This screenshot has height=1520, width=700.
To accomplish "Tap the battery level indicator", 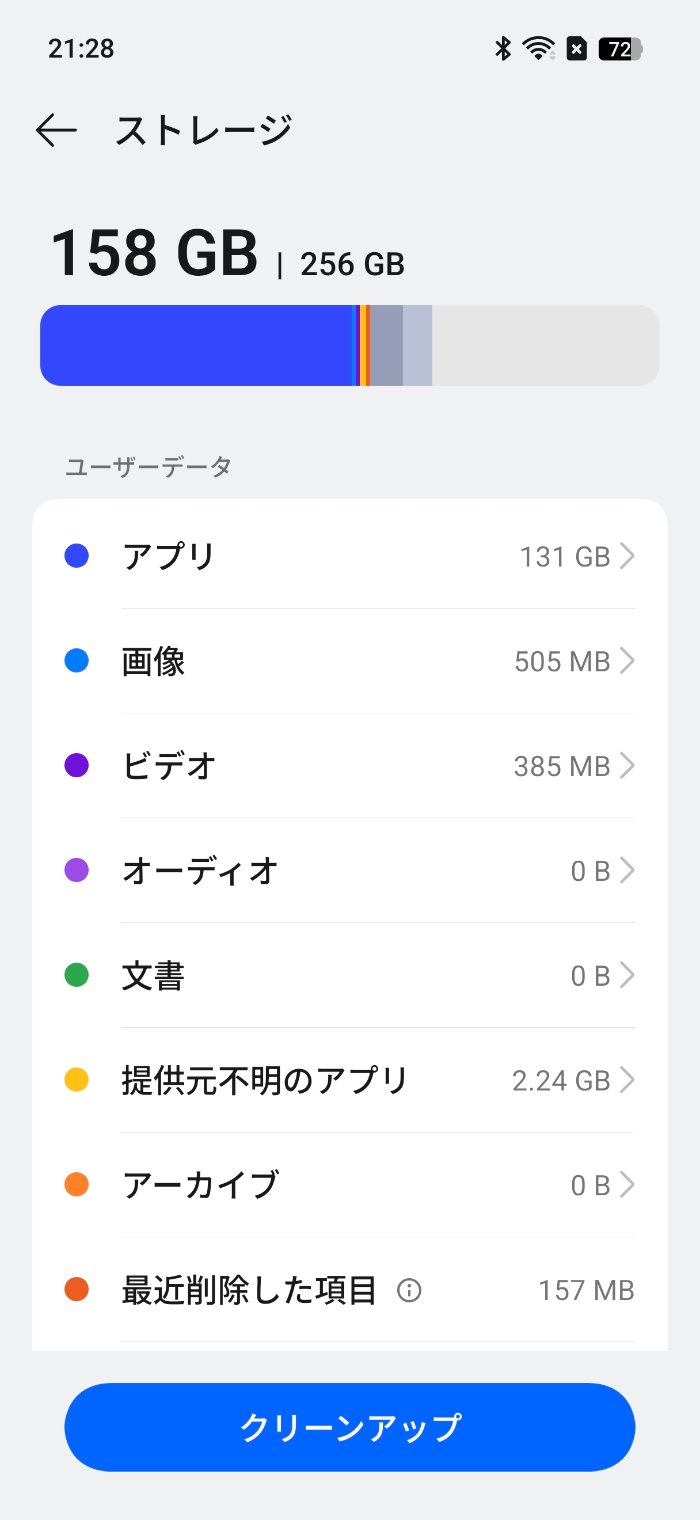I will [620, 48].
